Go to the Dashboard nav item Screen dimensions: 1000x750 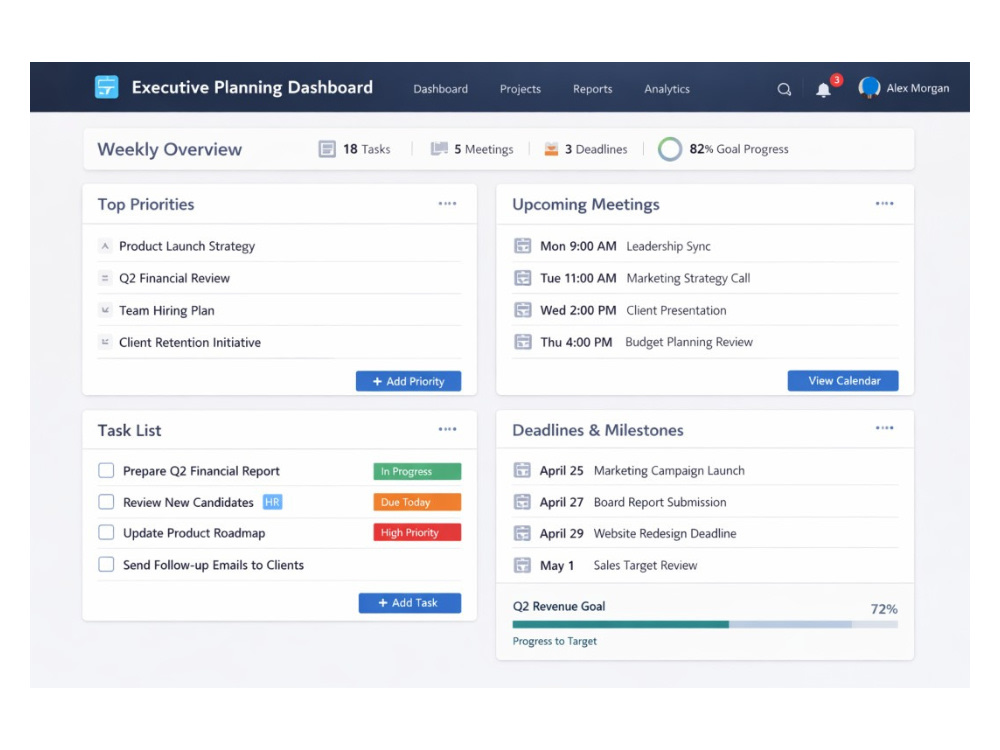tap(440, 89)
